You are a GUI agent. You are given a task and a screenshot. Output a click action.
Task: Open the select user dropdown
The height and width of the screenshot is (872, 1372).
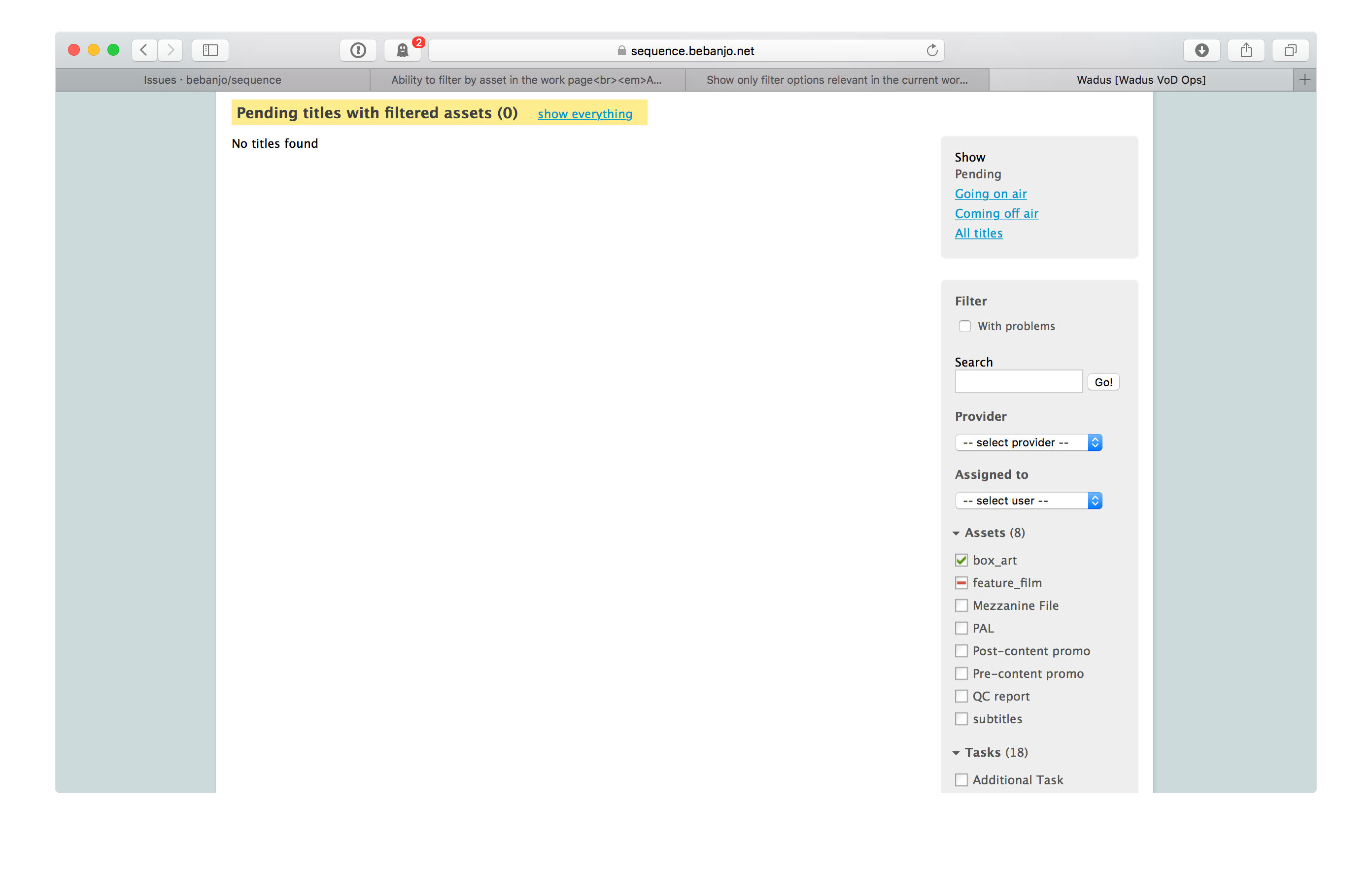click(x=1028, y=501)
